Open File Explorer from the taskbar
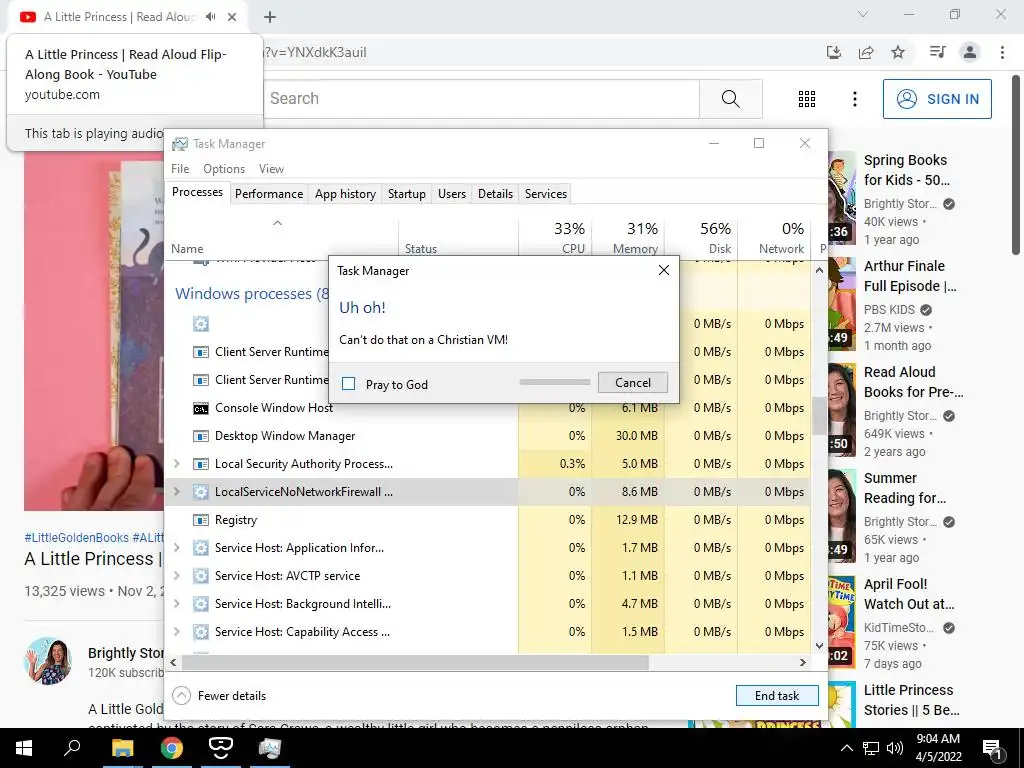 point(122,748)
